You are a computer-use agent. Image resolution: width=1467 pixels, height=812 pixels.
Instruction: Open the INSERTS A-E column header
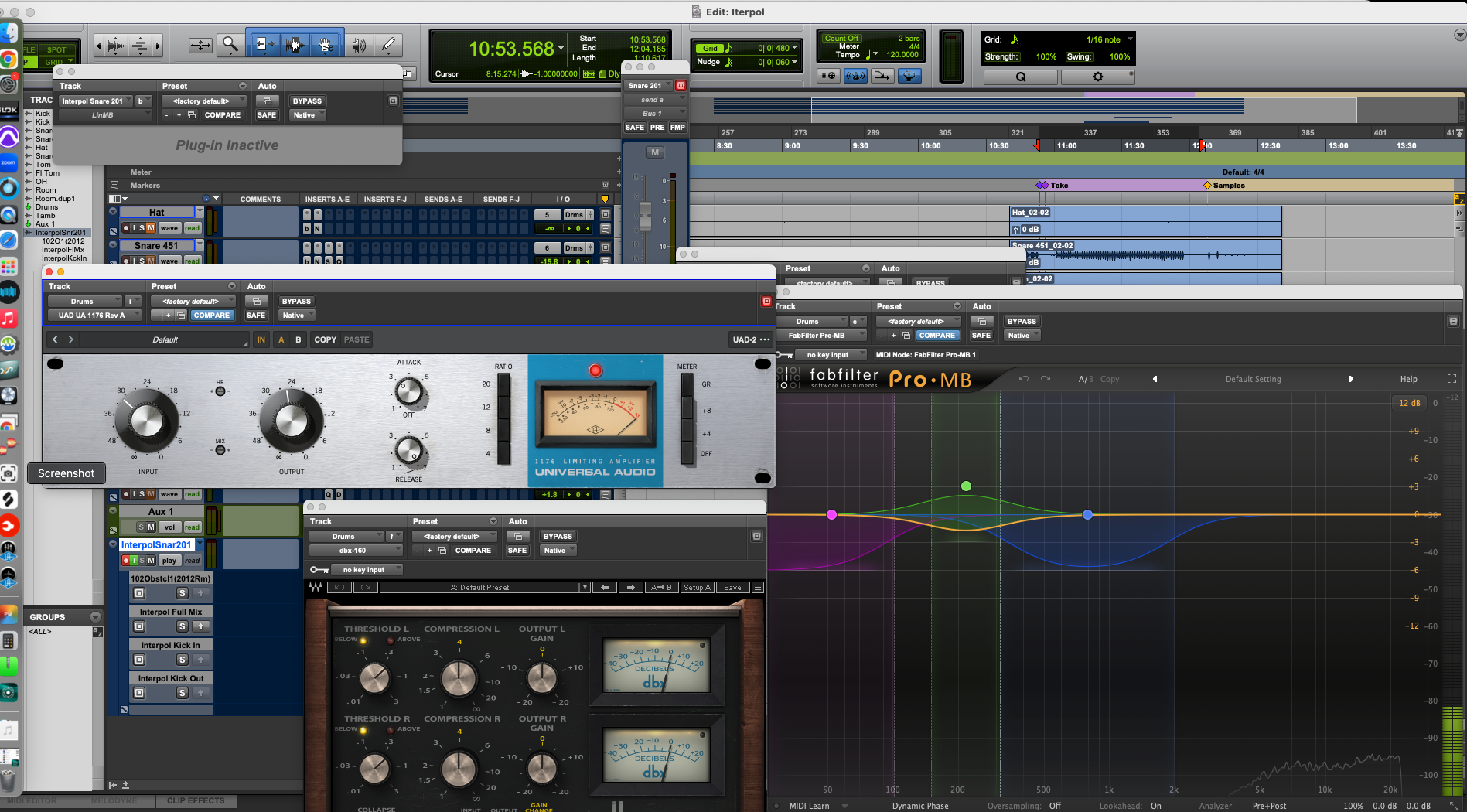click(x=327, y=200)
